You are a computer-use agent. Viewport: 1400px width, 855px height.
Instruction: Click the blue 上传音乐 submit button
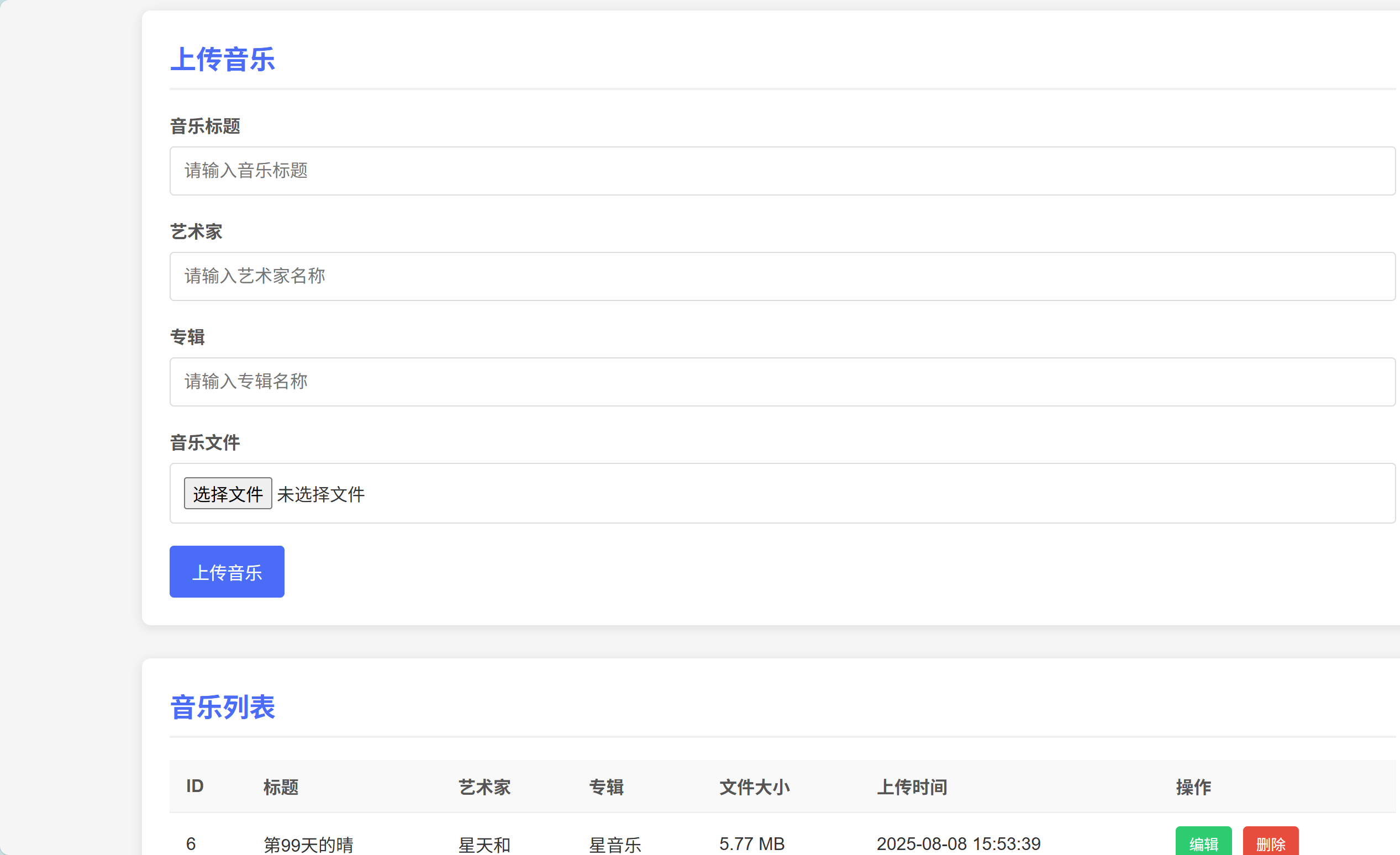click(x=227, y=572)
